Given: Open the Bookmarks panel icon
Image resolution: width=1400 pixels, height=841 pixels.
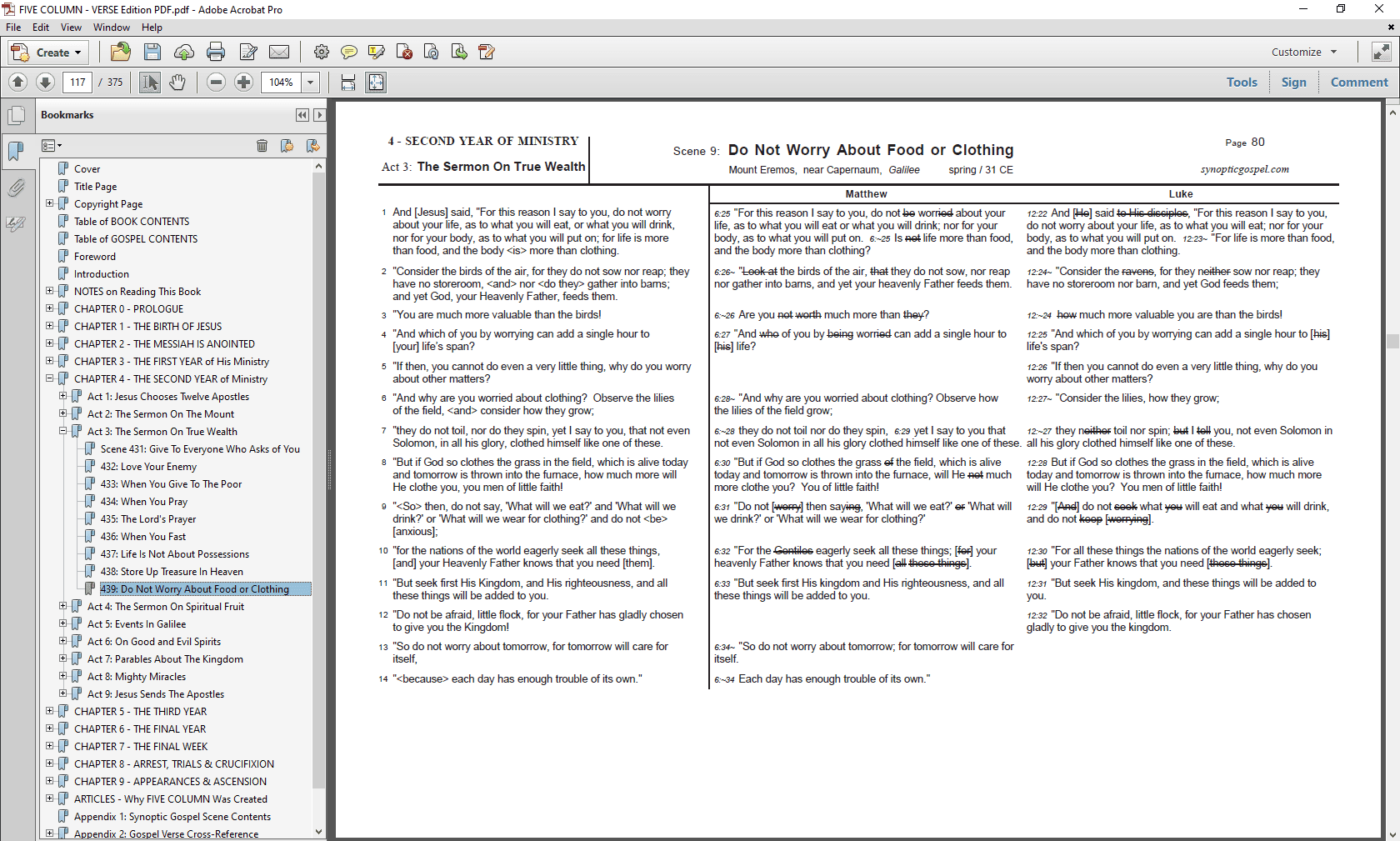Looking at the screenshot, I should 16,151.
